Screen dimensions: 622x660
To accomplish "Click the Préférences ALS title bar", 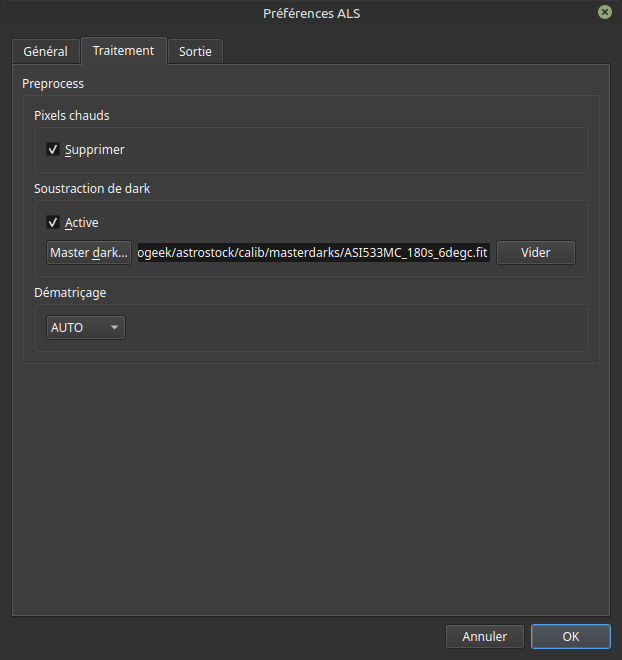I will (x=311, y=13).
